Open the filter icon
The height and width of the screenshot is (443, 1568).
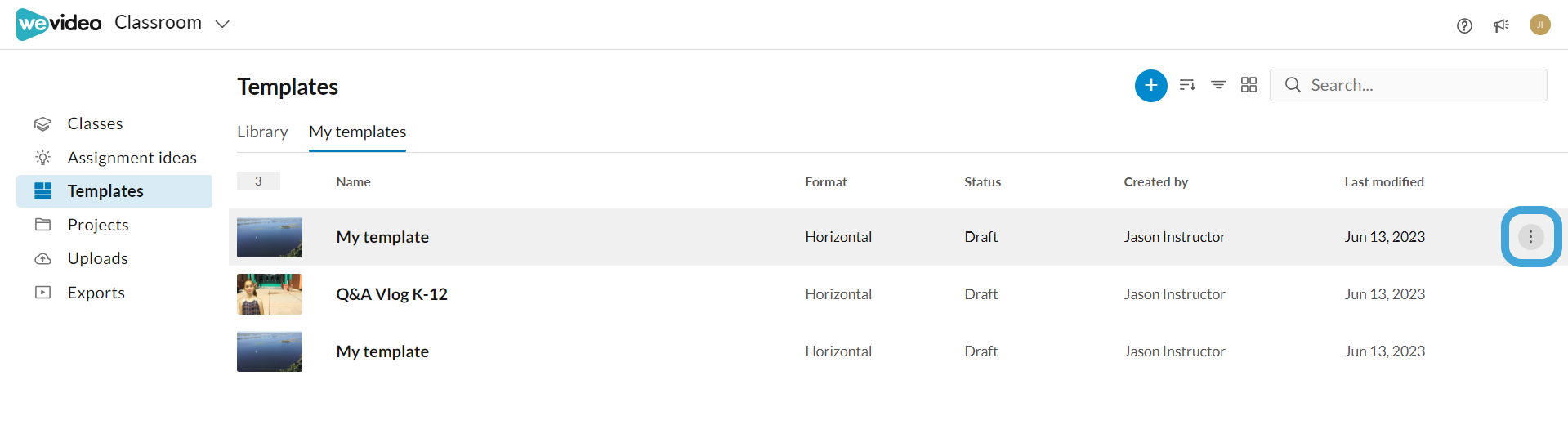(x=1218, y=85)
